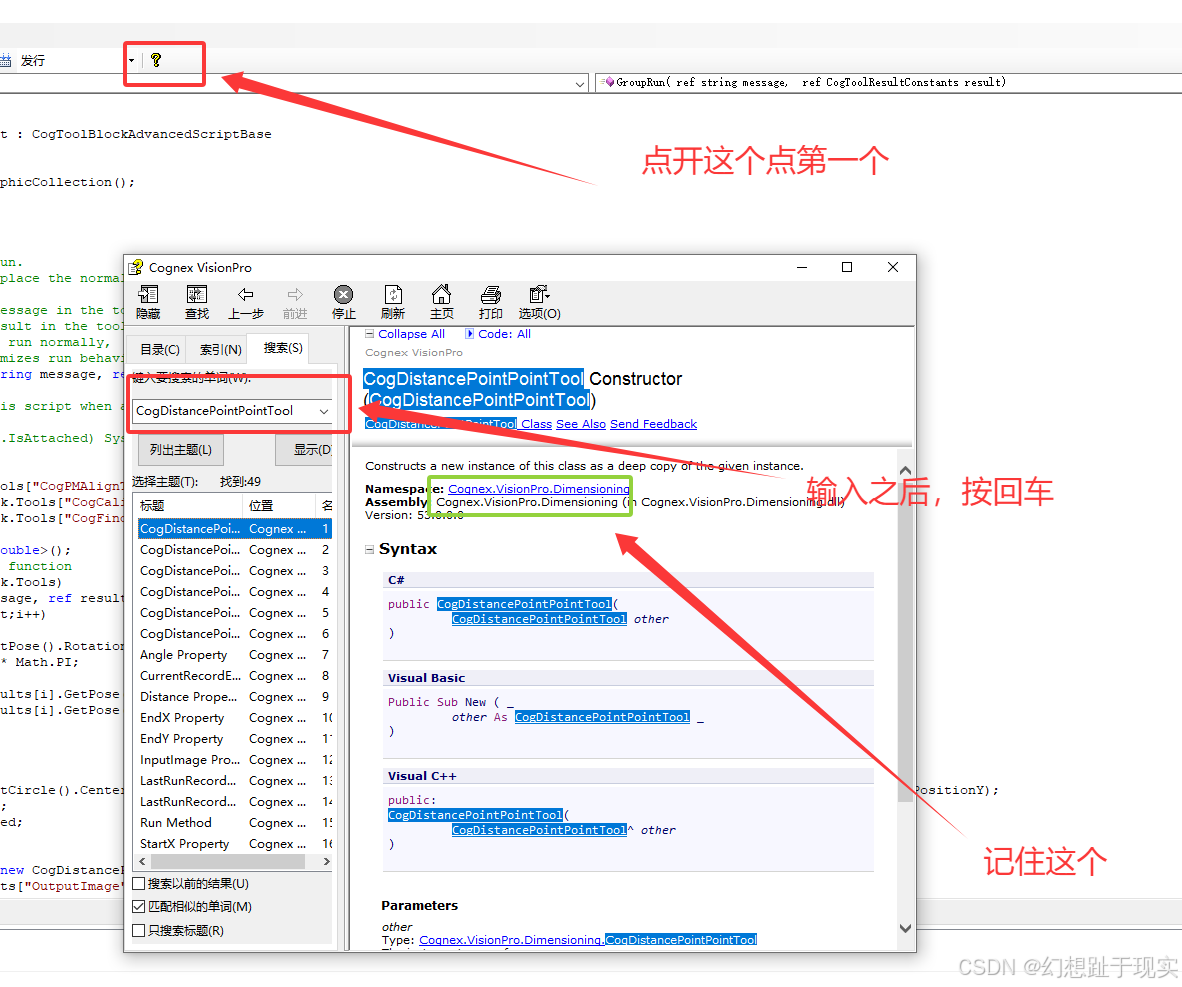
Task: Open the Options (选项) toolbar icon
Action: point(539,295)
